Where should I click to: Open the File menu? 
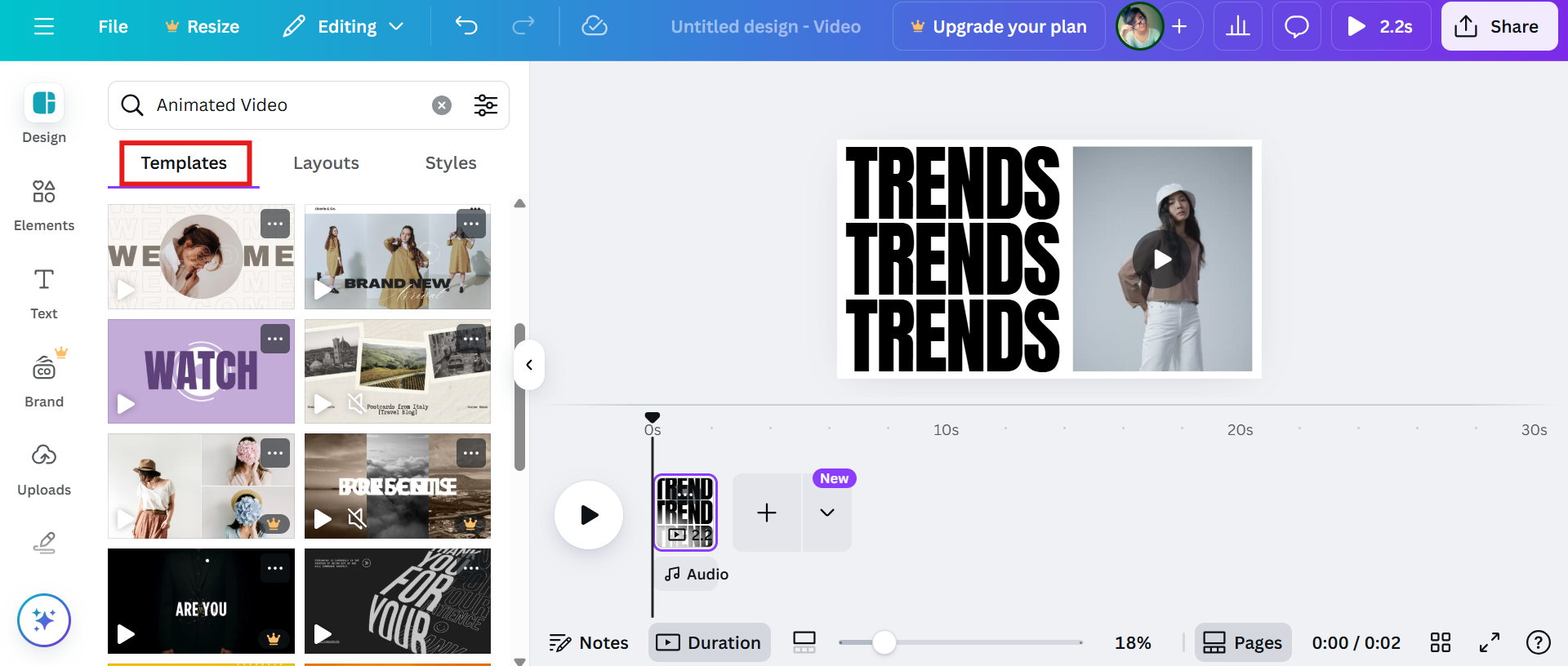click(x=113, y=27)
